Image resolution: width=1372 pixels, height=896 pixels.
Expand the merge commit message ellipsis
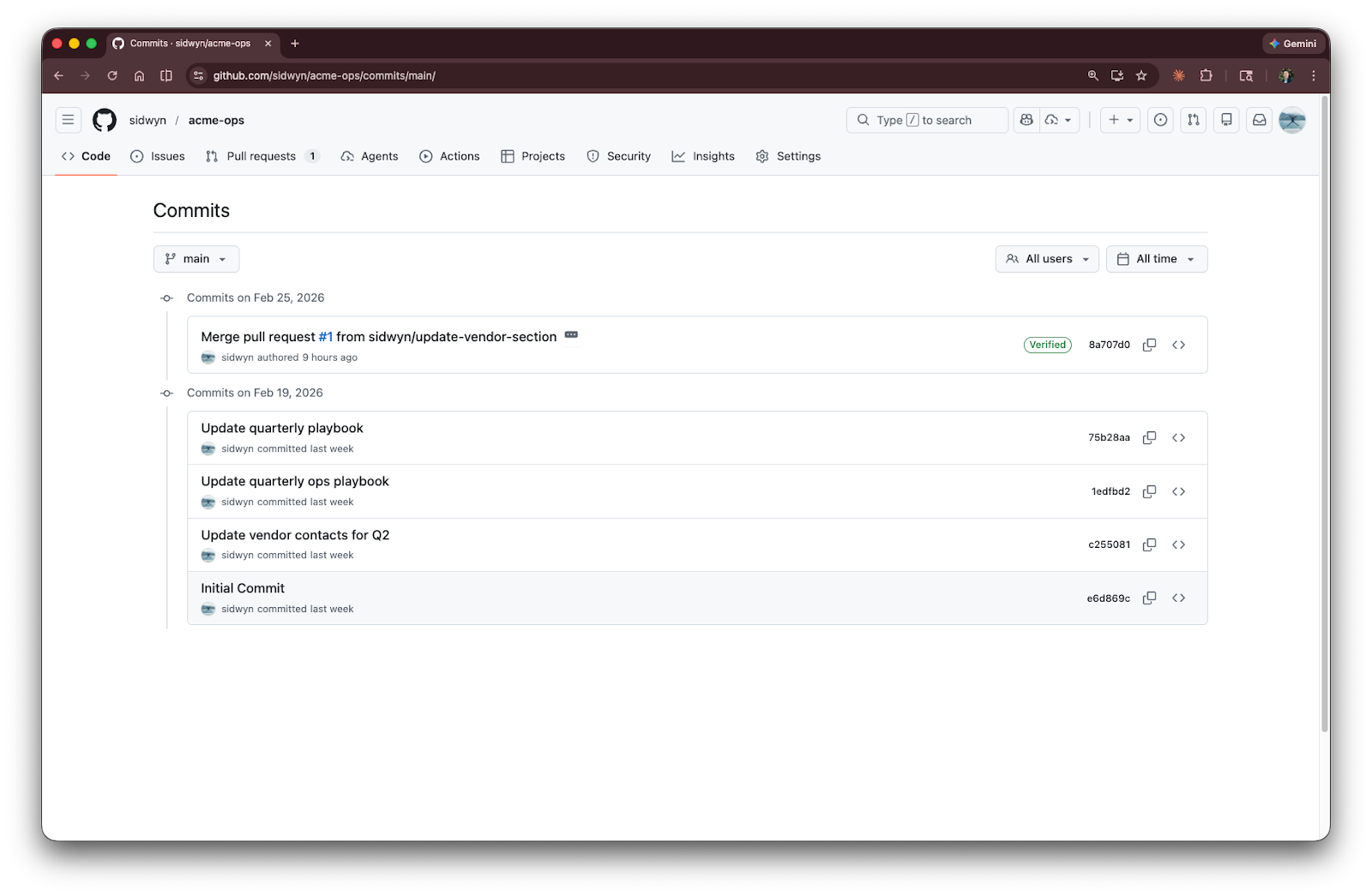click(571, 335)
